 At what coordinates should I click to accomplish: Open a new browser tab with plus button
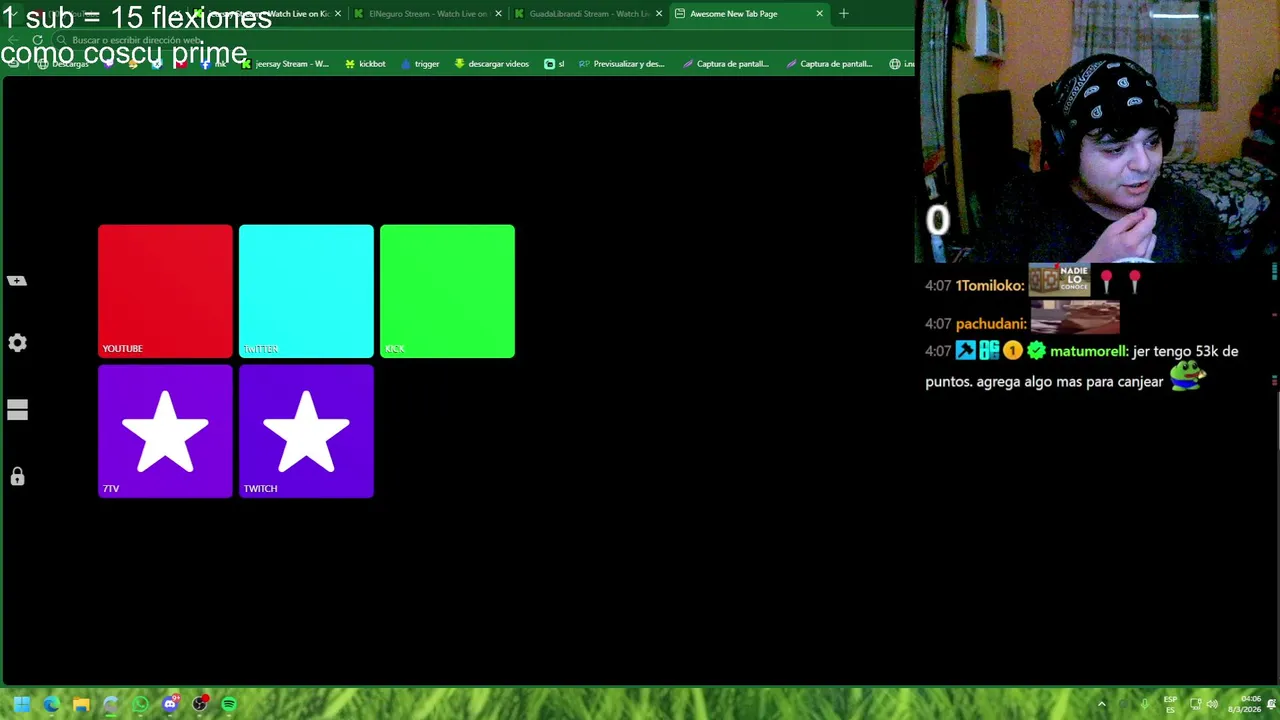[844, 14]
